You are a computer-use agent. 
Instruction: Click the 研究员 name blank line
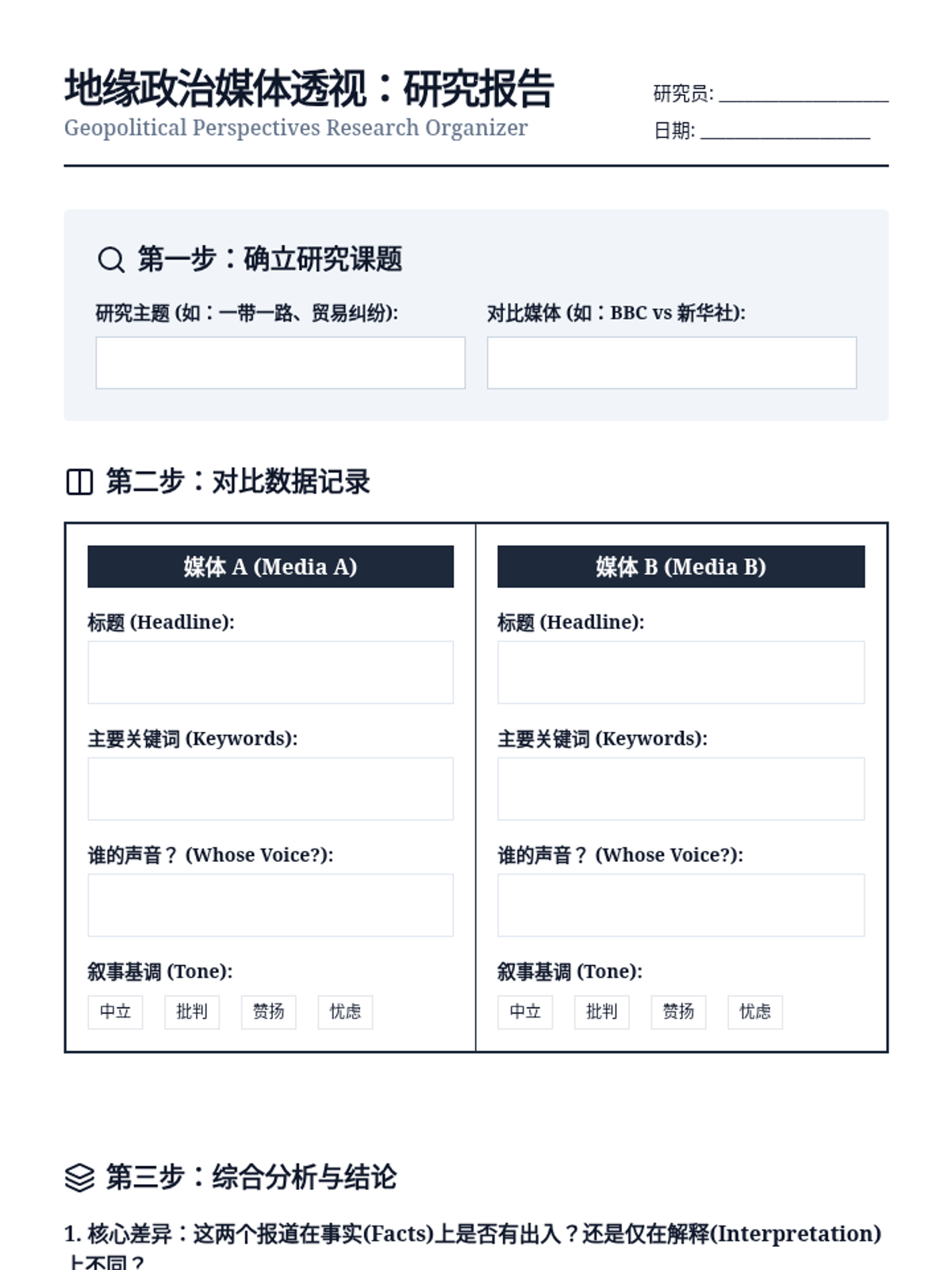[803, 95]
